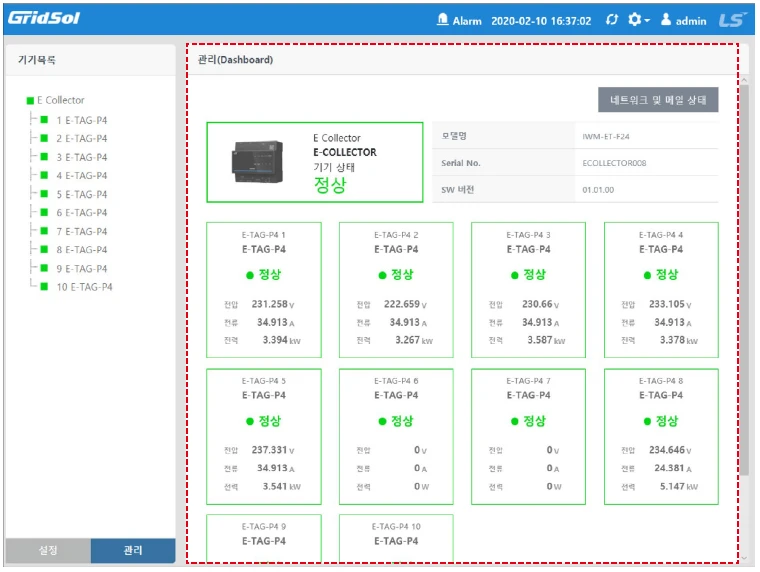This screenshot has height=572, width=760.
Task: Click the voltage value 222.659
Action: [x=402, y=304]
